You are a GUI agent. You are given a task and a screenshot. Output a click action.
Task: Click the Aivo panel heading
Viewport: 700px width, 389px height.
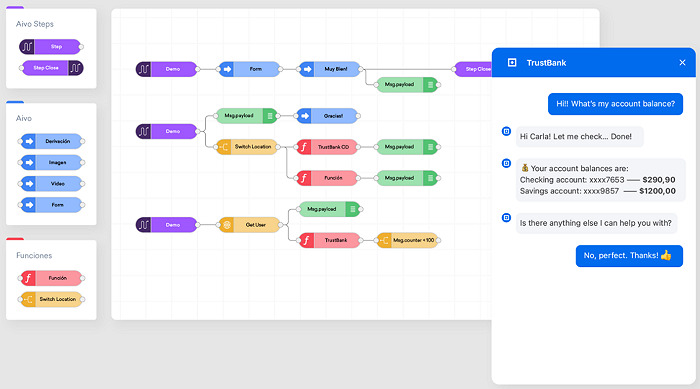pyautogui.click(x=24, y=118)
